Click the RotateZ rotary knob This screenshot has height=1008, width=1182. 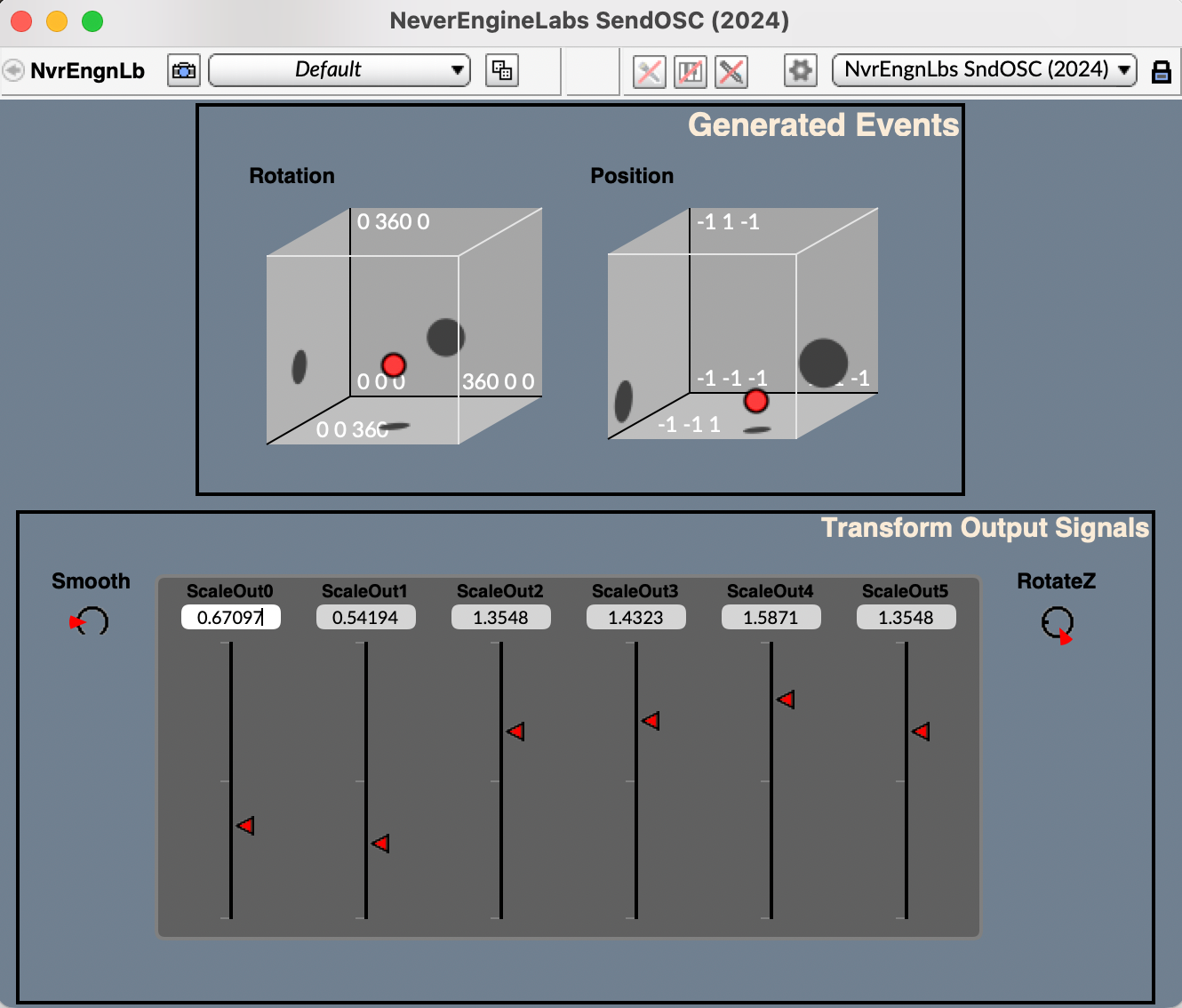pos(1057,623)
